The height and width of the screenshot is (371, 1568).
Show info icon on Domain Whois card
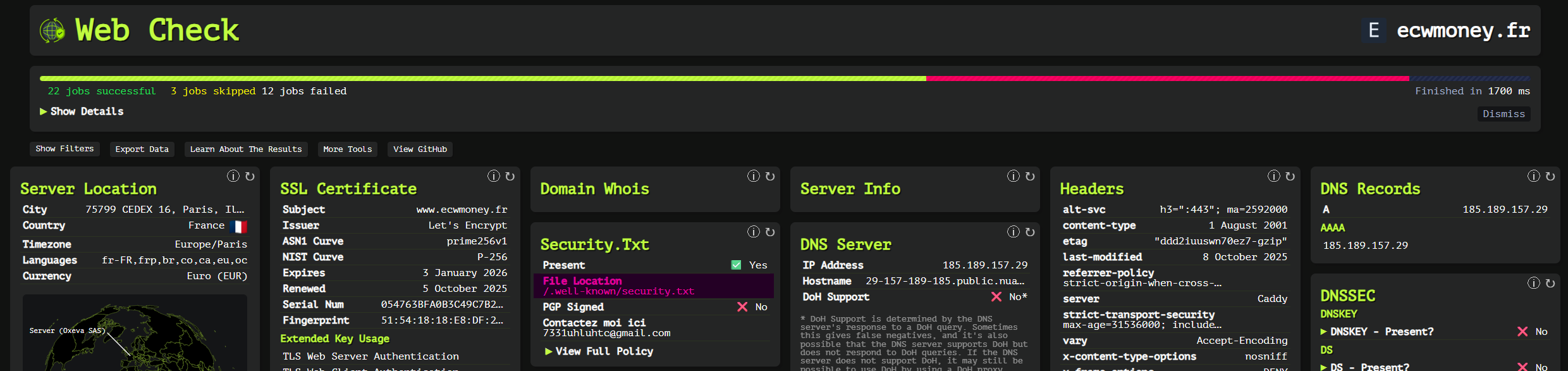coord(753,176)
